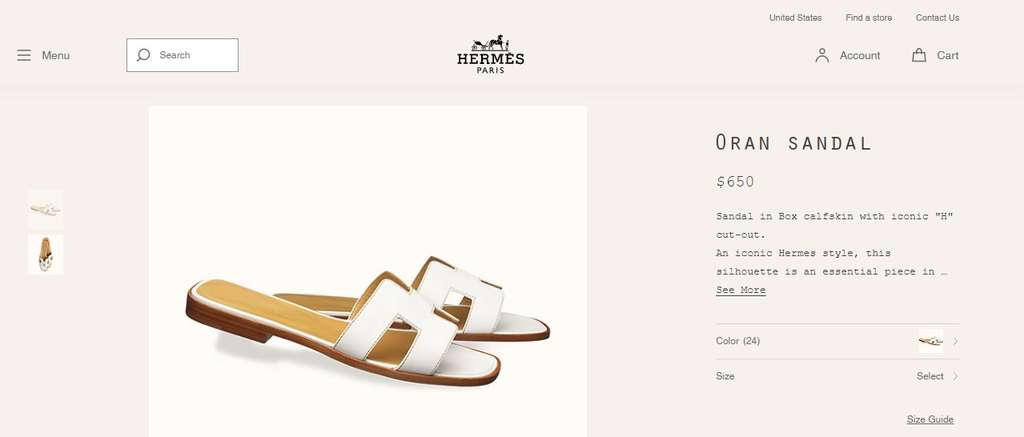Click the United States region link
The width and height of the screenshot is (1024, 437).
795,18
